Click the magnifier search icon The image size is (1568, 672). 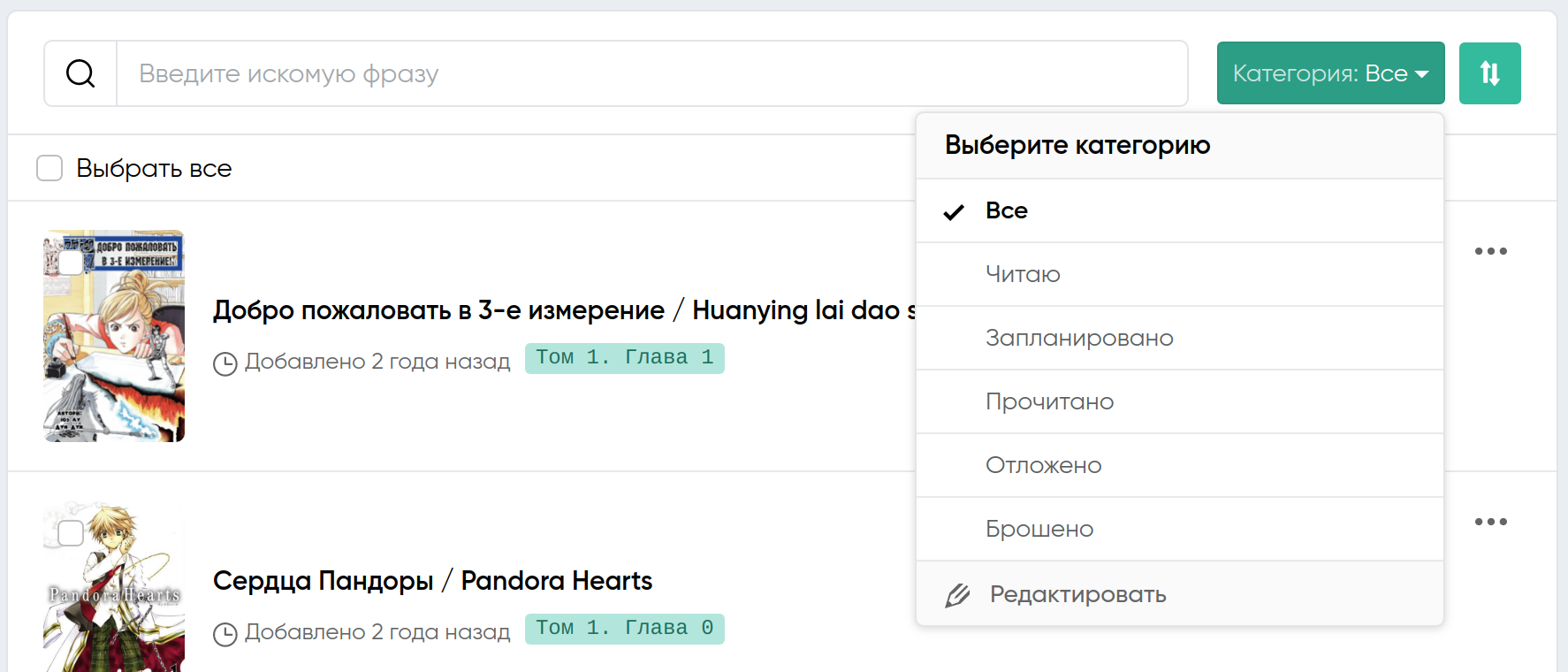(80, 73)
